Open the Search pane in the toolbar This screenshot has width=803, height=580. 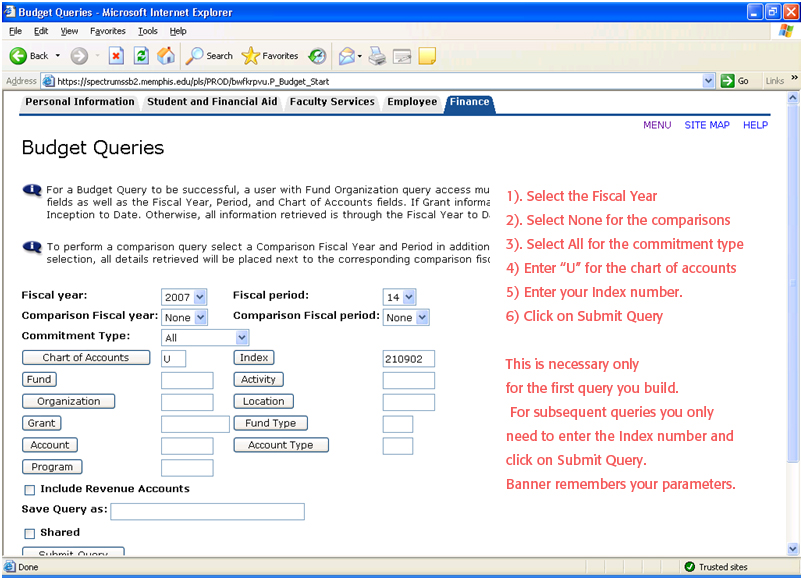209,56
